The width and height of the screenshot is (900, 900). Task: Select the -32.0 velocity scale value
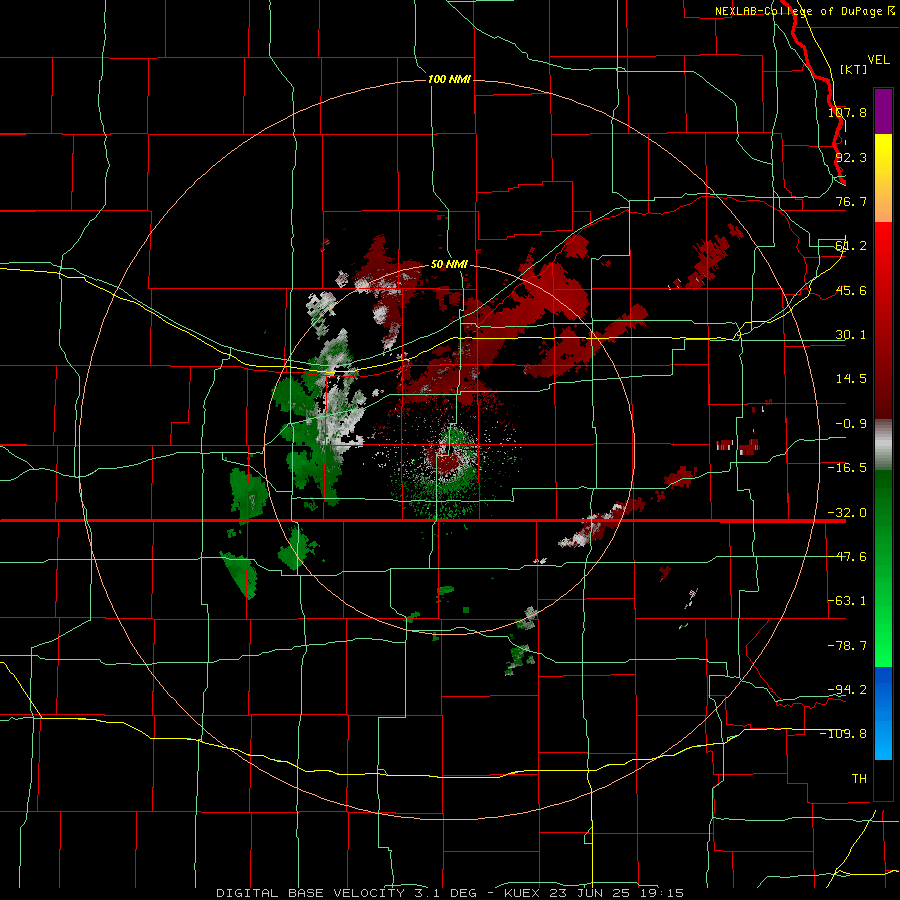[x=847, y=513]
